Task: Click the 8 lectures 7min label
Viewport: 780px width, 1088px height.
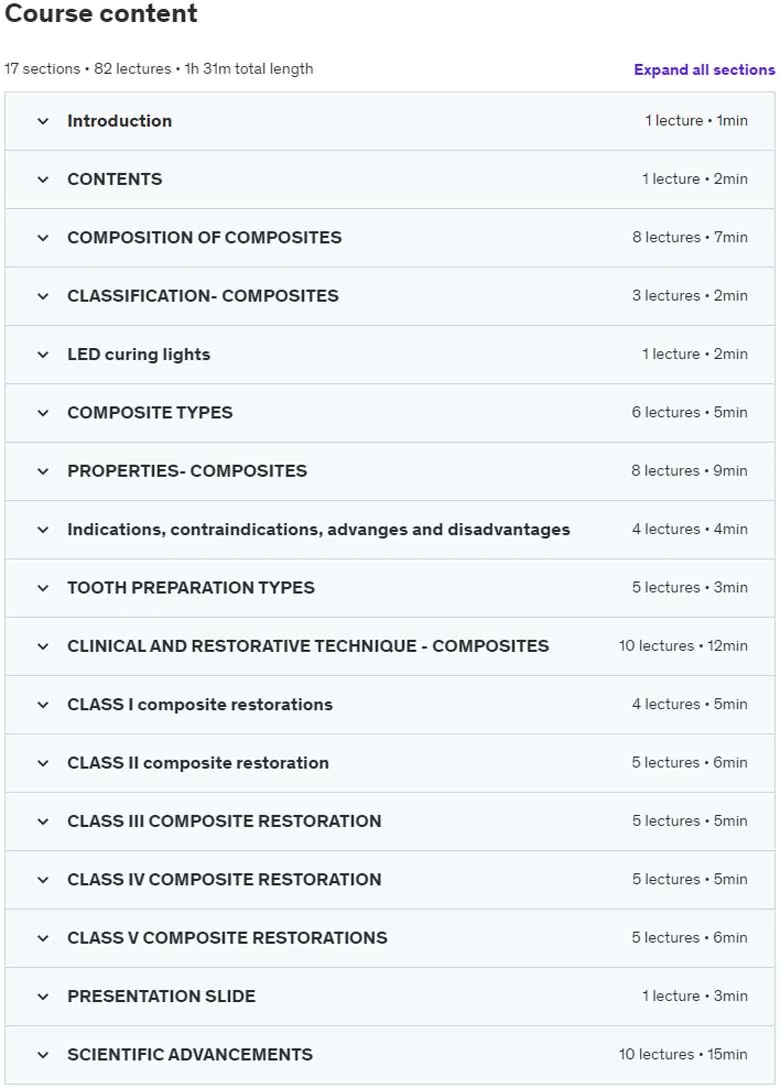Action: point(690,237)
